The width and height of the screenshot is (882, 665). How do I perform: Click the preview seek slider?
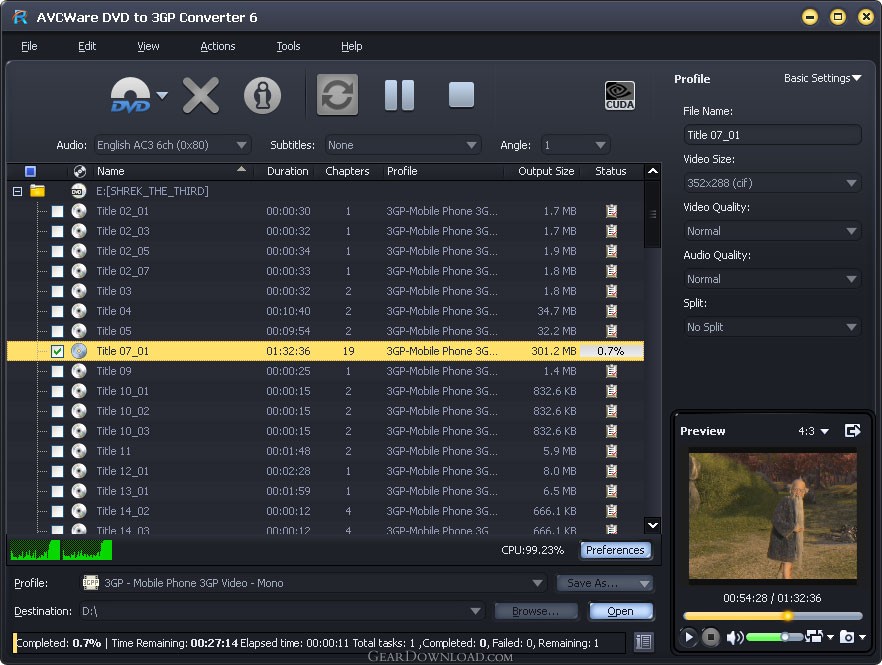772,616
